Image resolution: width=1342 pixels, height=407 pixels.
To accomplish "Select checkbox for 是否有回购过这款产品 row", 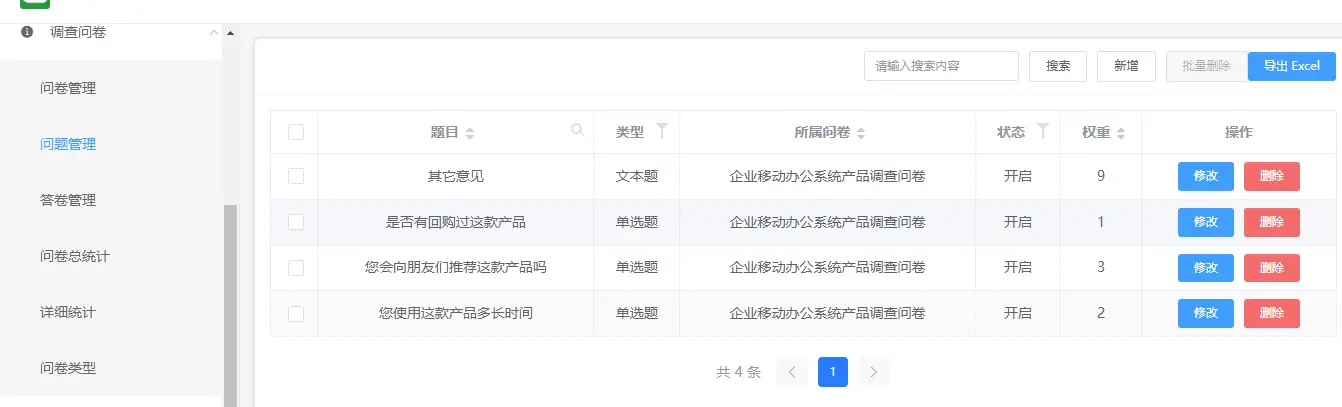I will click(296, 222).
